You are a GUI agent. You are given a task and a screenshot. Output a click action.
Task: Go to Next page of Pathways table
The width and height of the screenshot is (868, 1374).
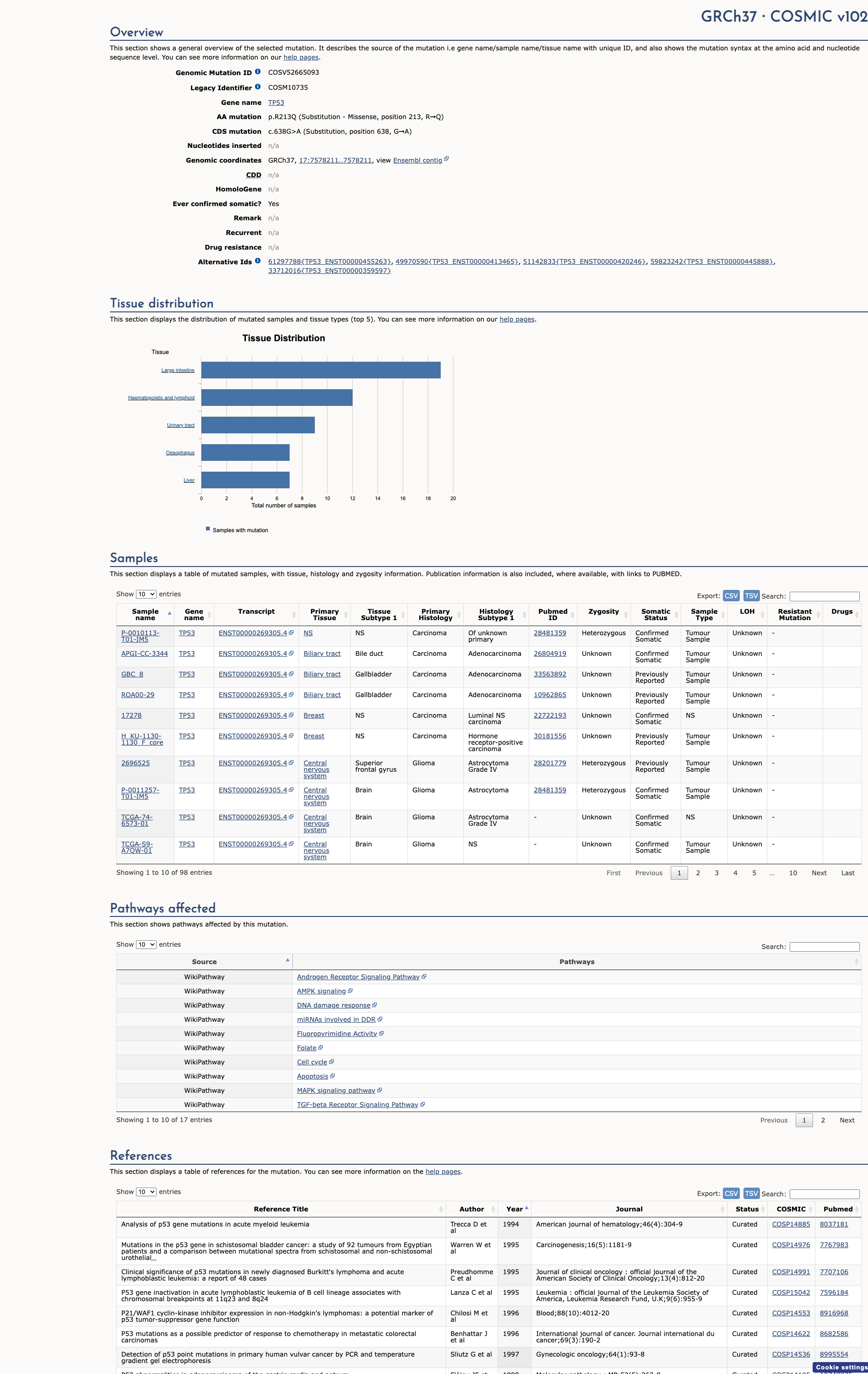click(847, 1120)
